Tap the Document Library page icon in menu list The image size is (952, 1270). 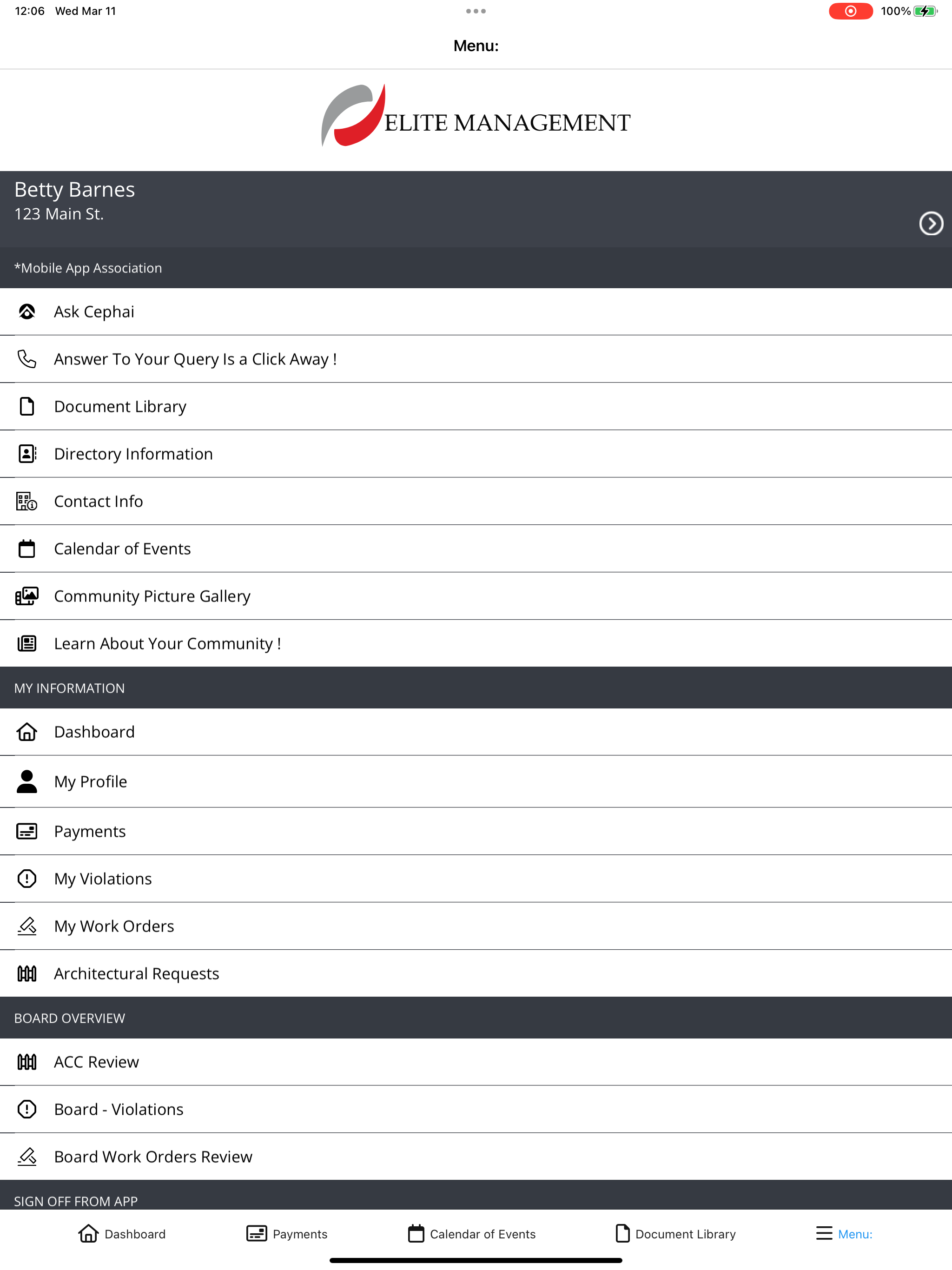click(x=27, y=406)
